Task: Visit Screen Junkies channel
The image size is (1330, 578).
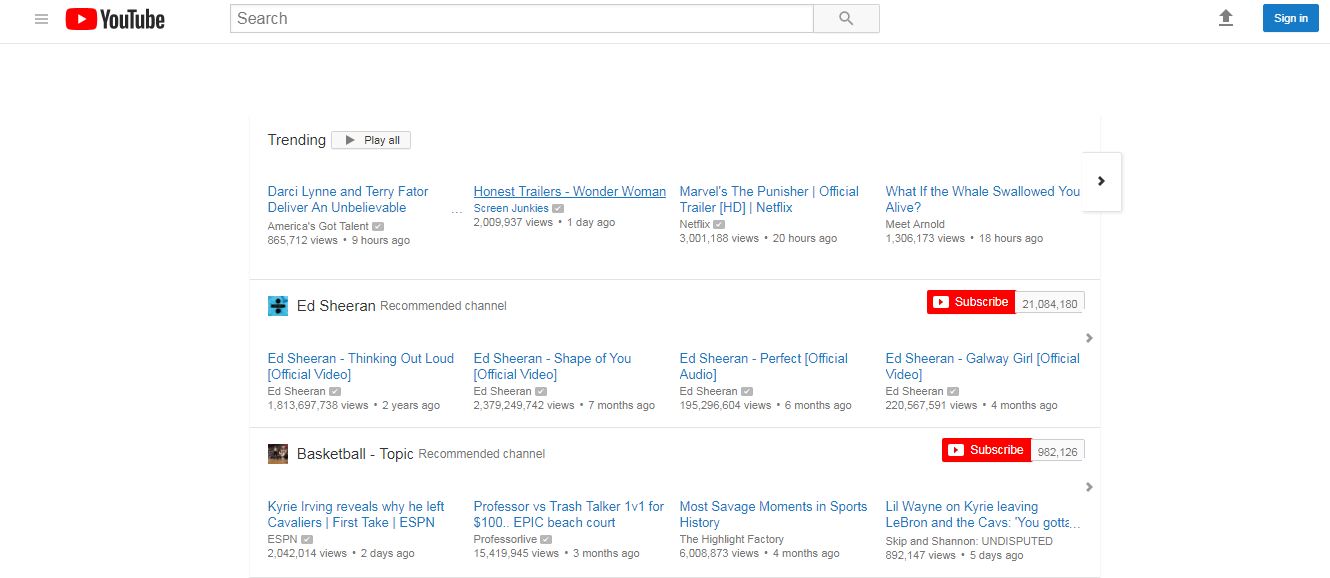Action: pyautogui.click(x=511, y=208)
